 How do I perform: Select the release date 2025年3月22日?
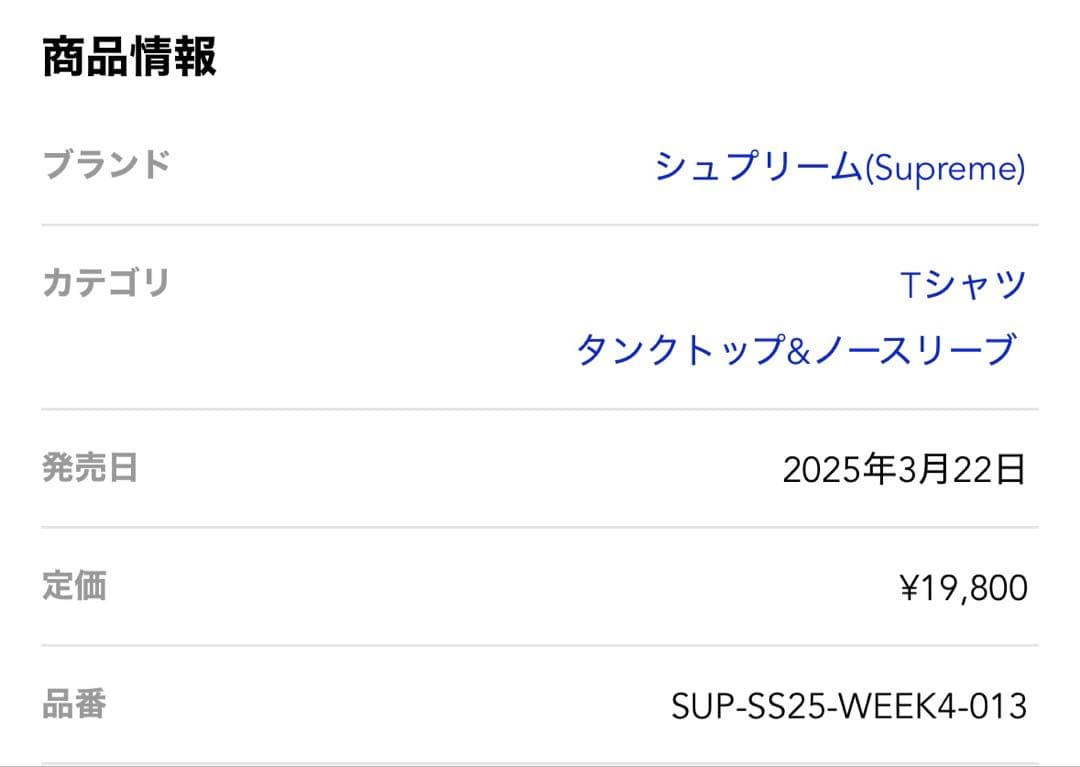point(904,467)
